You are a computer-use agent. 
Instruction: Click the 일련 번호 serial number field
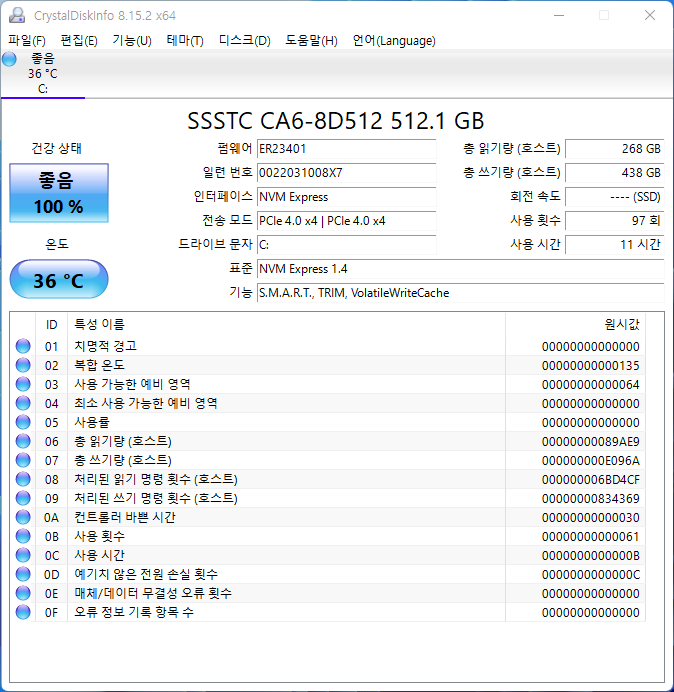click(x=346, y=172)
